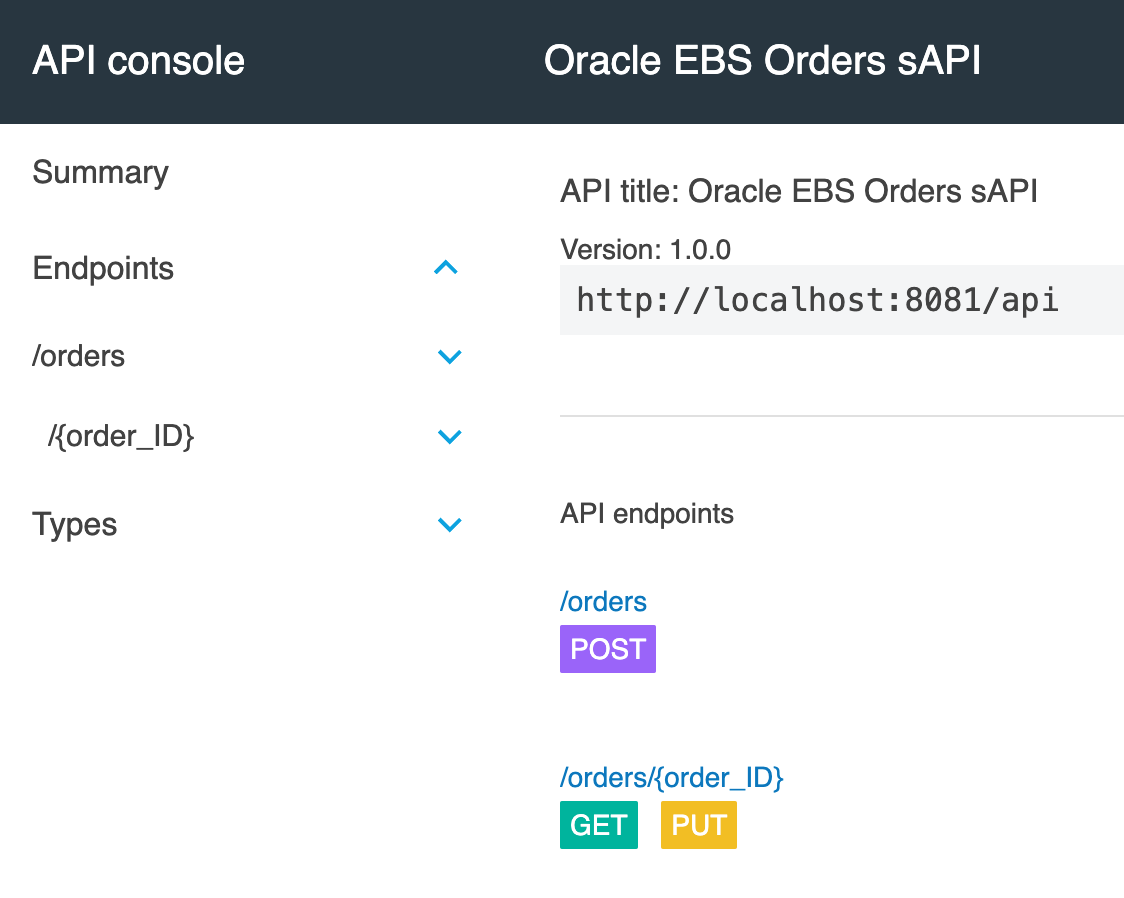
Task: Select /{order_ID} entry in sidebar
Action: tap(121, 436)
